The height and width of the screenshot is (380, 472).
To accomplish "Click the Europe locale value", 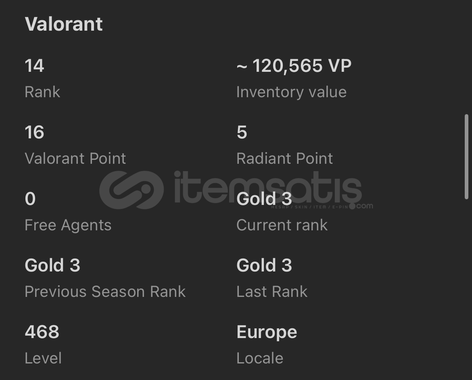I will coord(267,332).
